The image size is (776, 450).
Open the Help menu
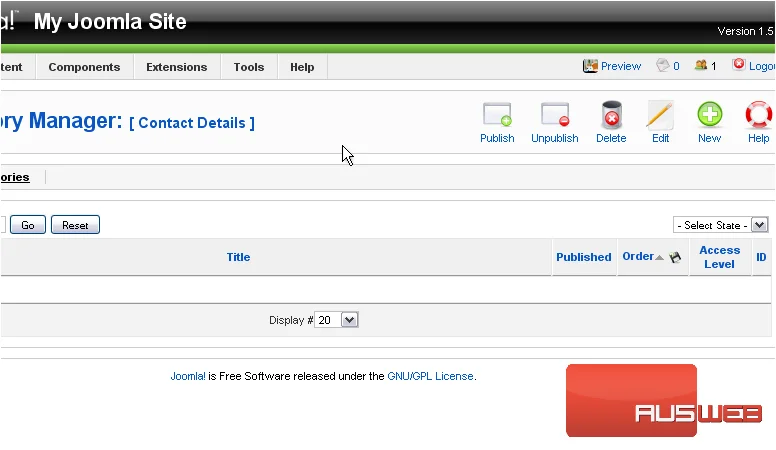[x=302, y=67]
